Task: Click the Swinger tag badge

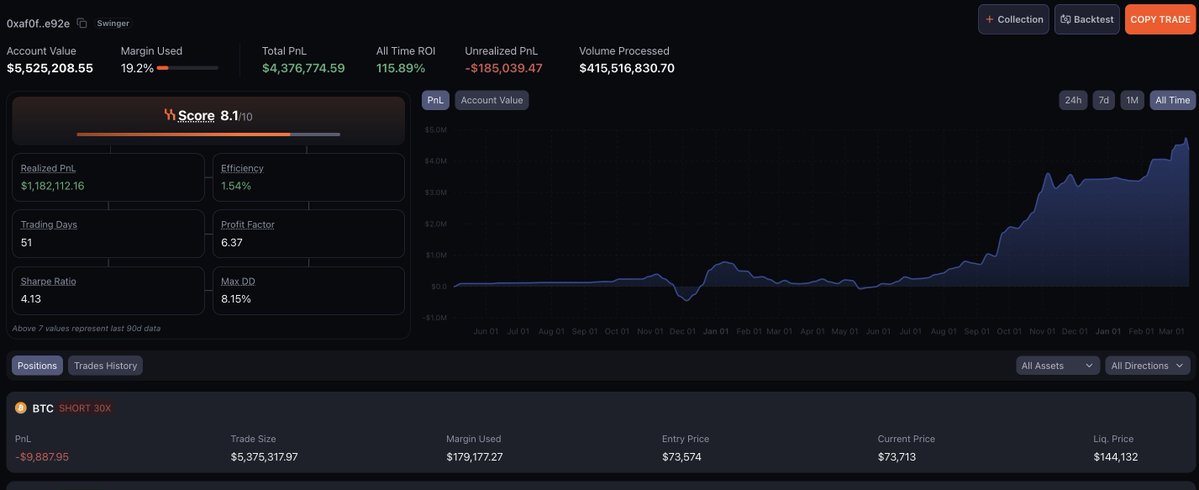Action: tap(113, 24)
